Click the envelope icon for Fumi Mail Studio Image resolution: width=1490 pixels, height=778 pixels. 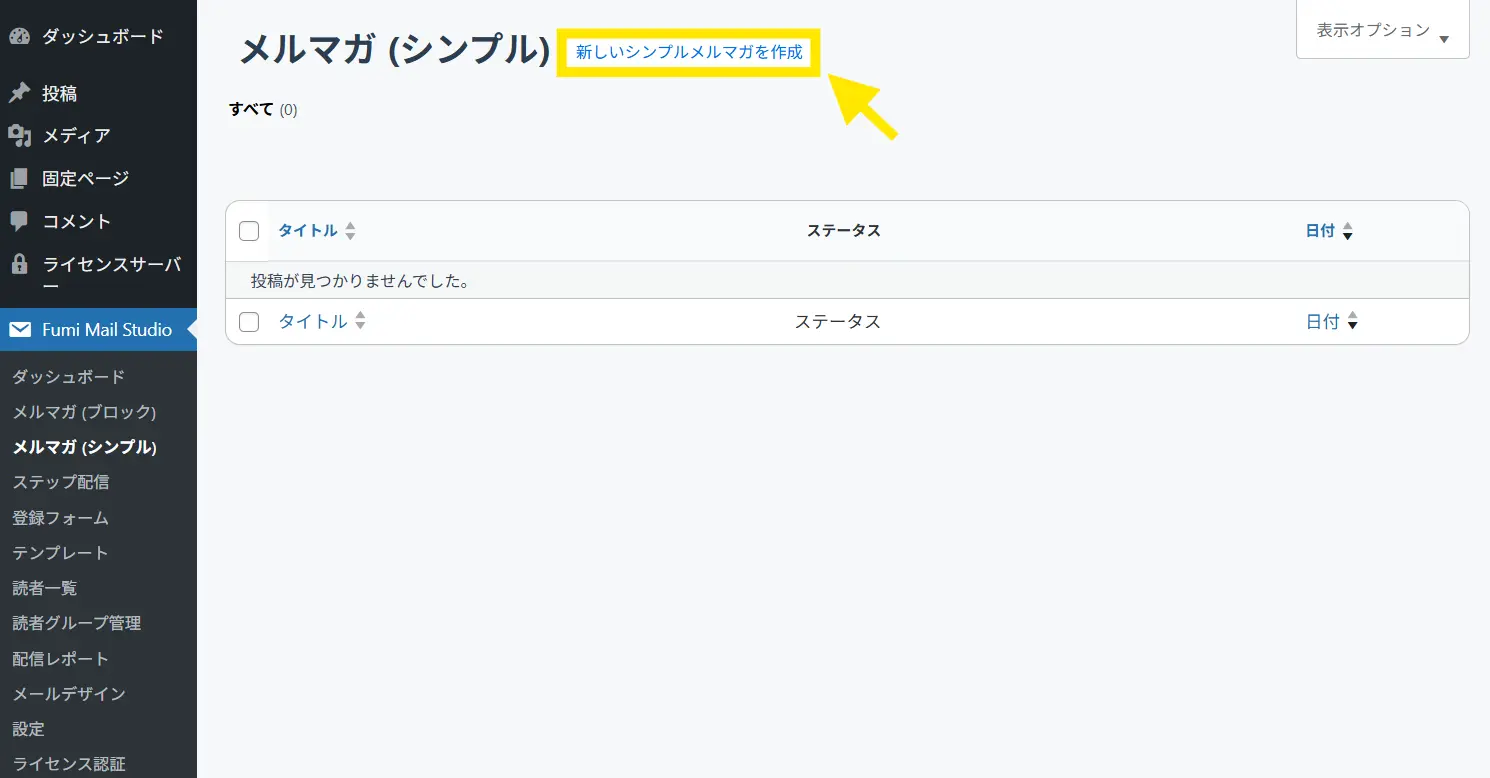point(20,330)
